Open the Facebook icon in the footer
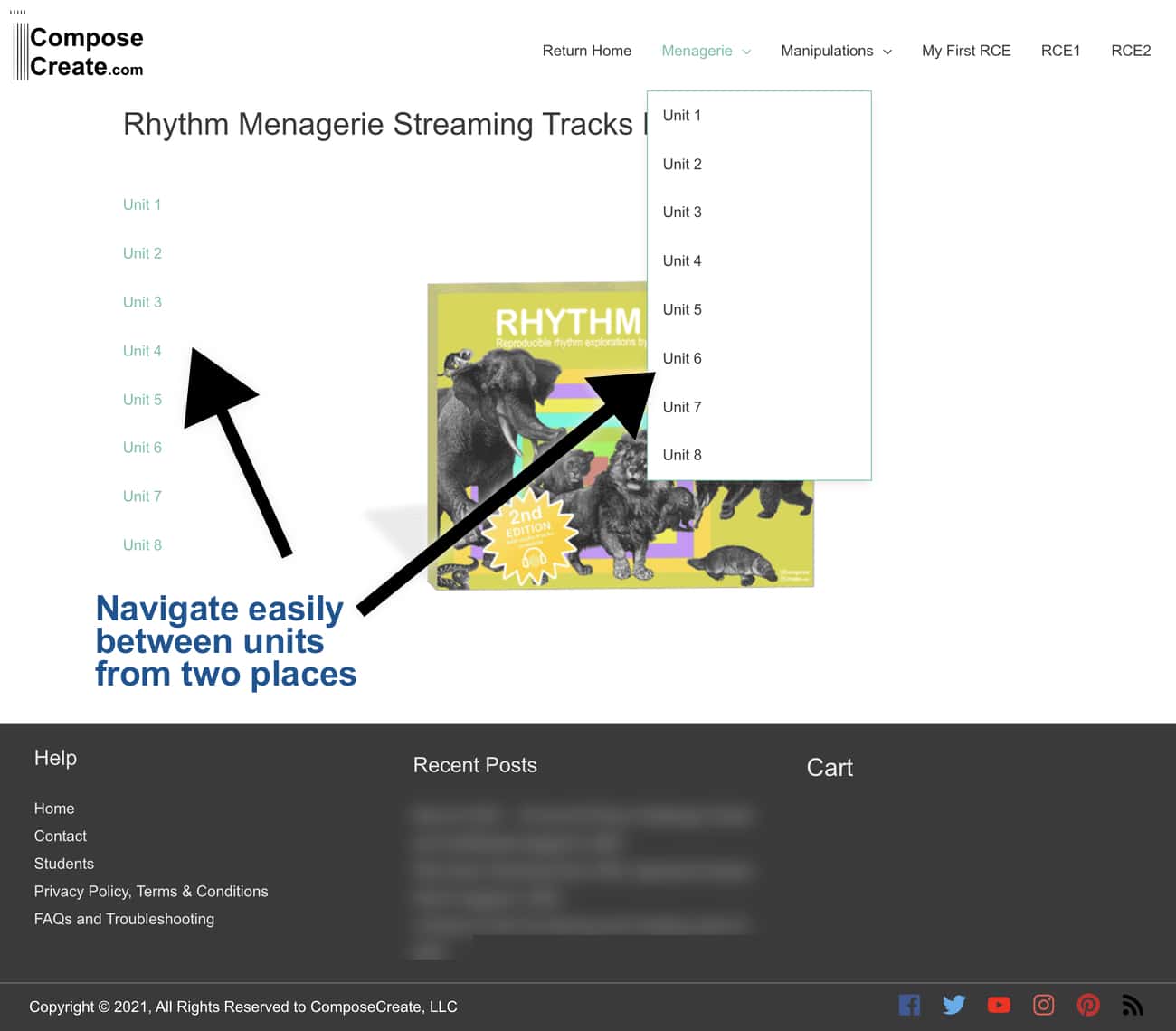The image size is (1176, 1031). (x=909, y=1005)
